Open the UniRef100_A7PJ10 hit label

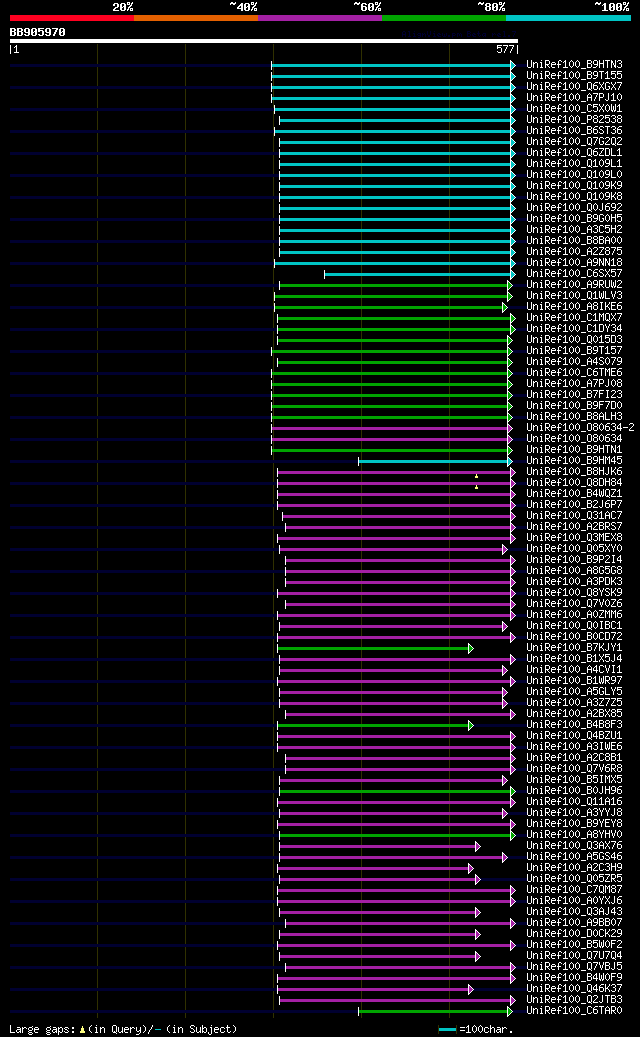(x=574, y=97)
